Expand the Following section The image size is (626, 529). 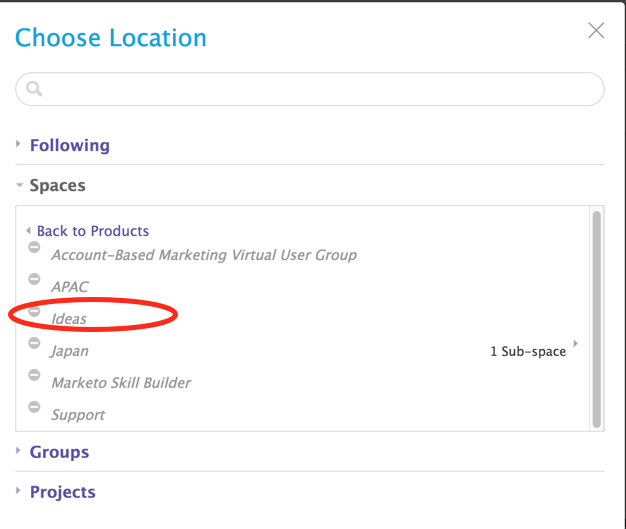click(69, 145)
